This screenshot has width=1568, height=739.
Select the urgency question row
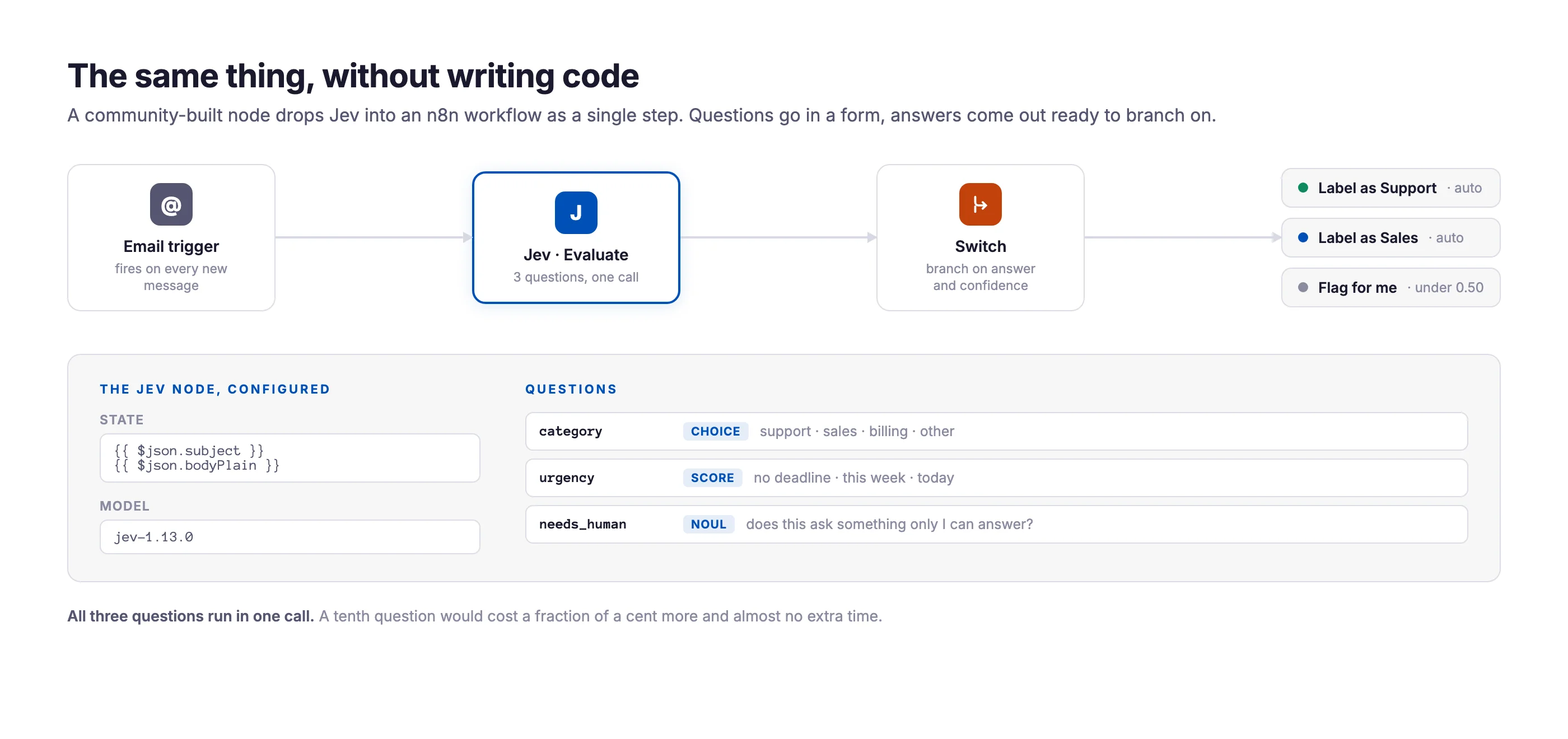pos(996,478)
